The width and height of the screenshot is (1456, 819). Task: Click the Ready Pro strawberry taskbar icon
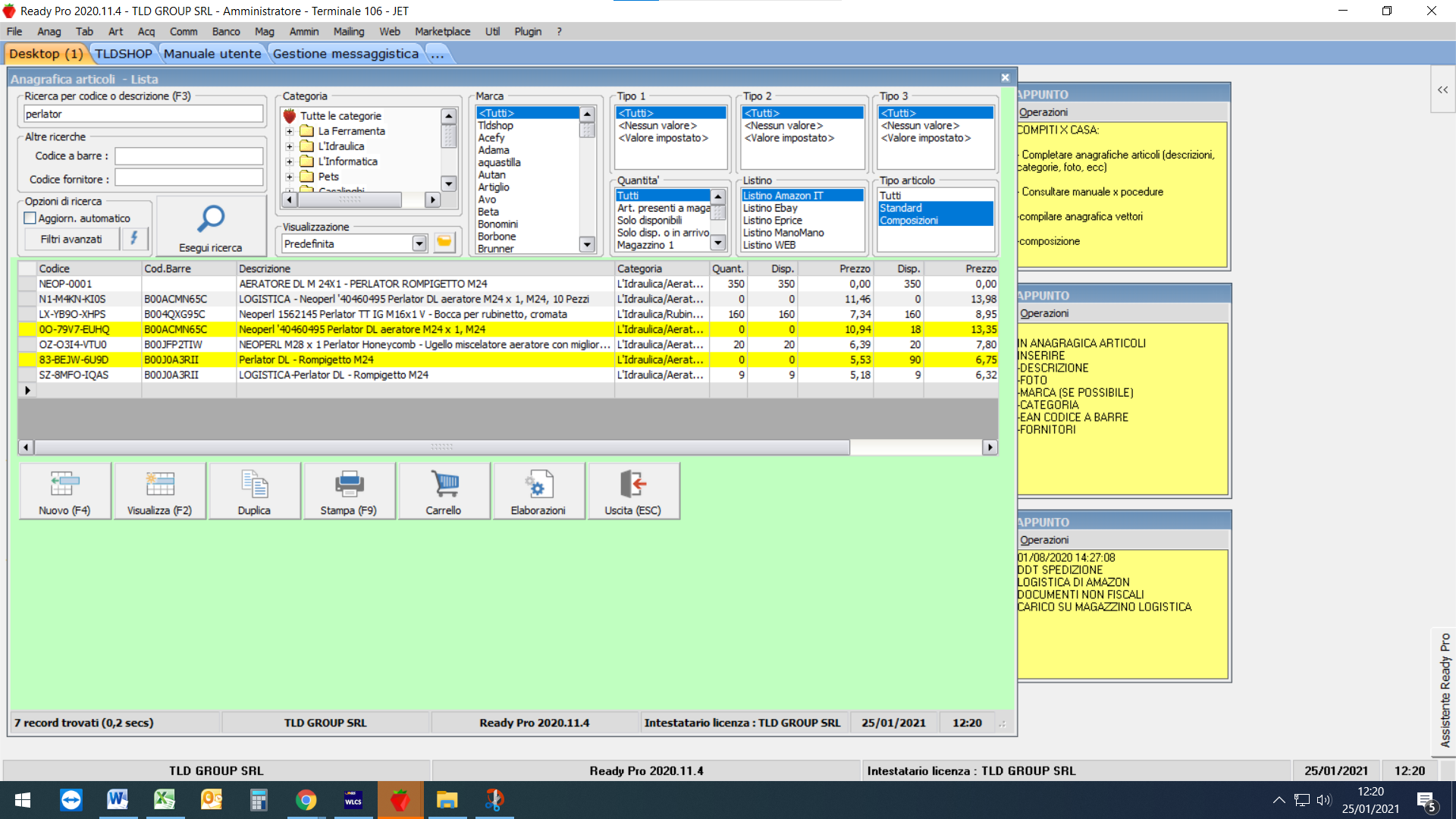(400, 799)
